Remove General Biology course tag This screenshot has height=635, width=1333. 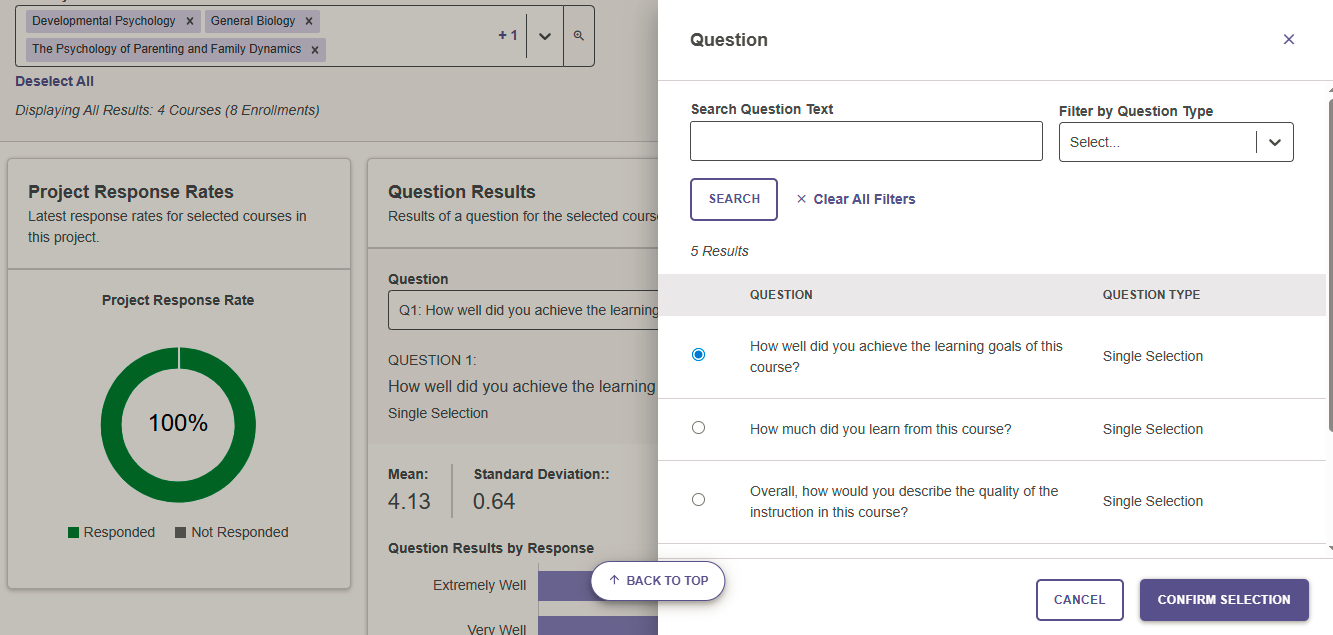[309, 21]
